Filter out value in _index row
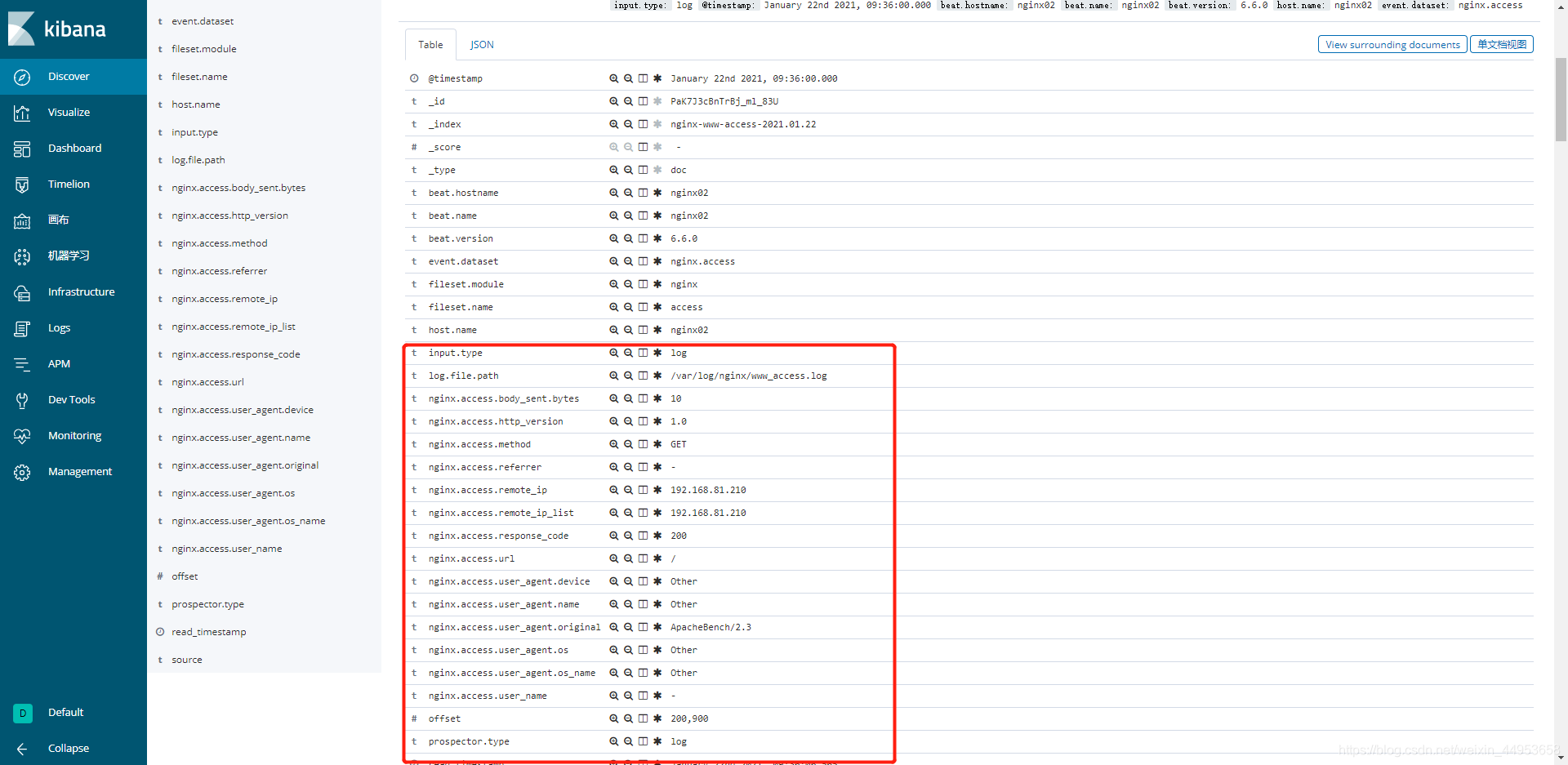The image size is (1568, 765). [x=628, y=124]
